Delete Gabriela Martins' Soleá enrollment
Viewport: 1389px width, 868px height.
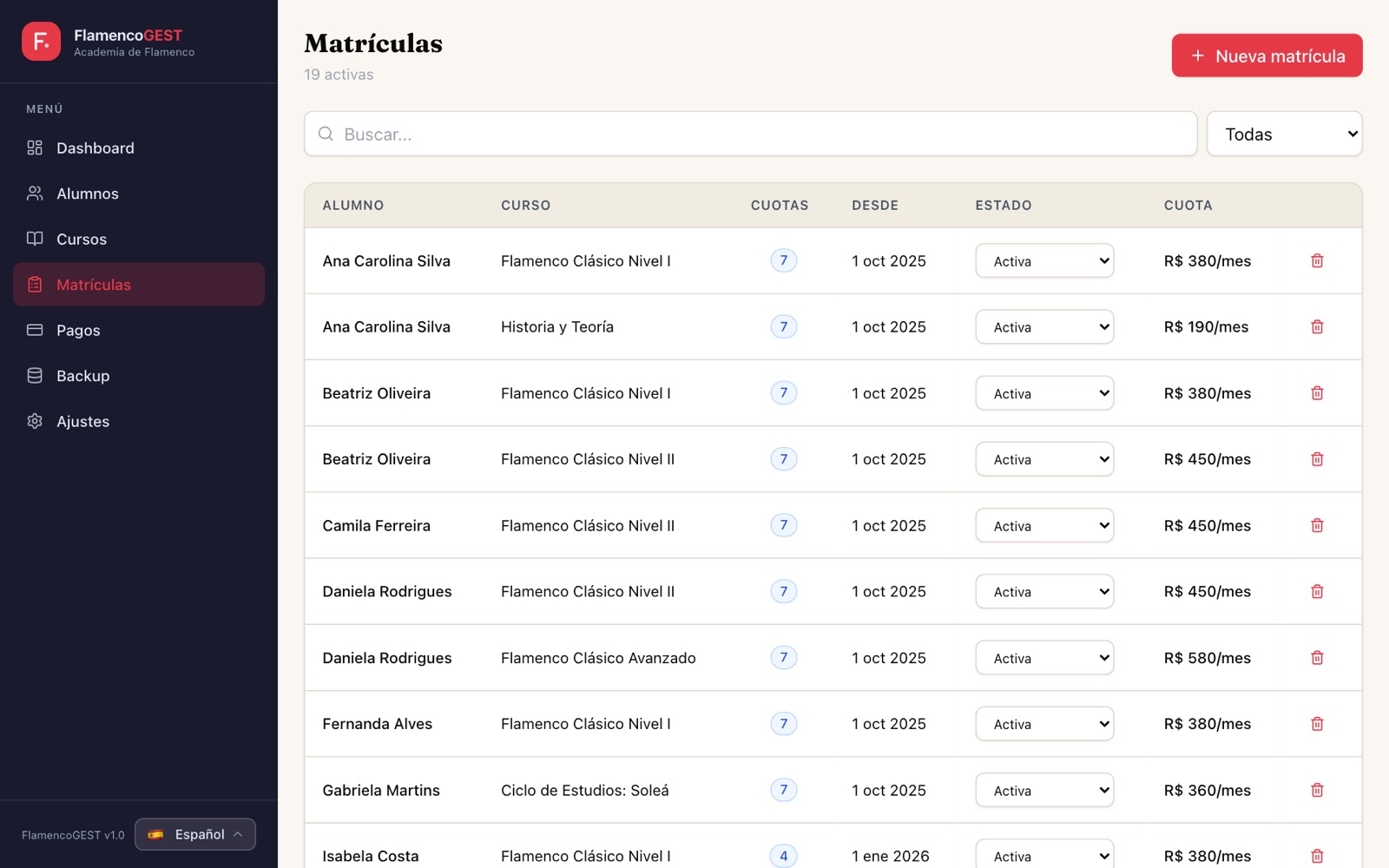(1317, 790)
